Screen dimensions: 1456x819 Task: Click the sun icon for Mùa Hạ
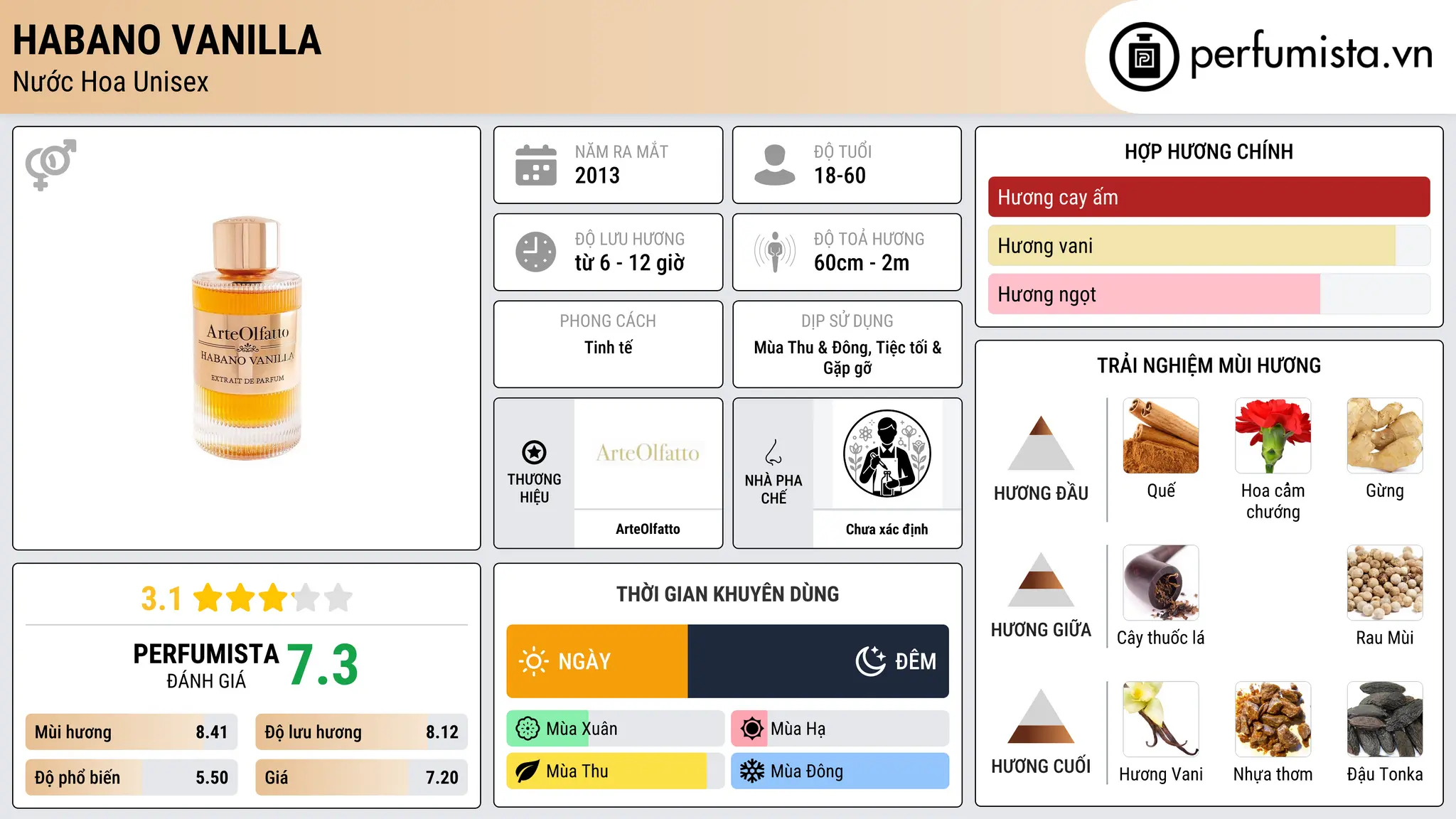pyautogui.click(x=751, y=729)
